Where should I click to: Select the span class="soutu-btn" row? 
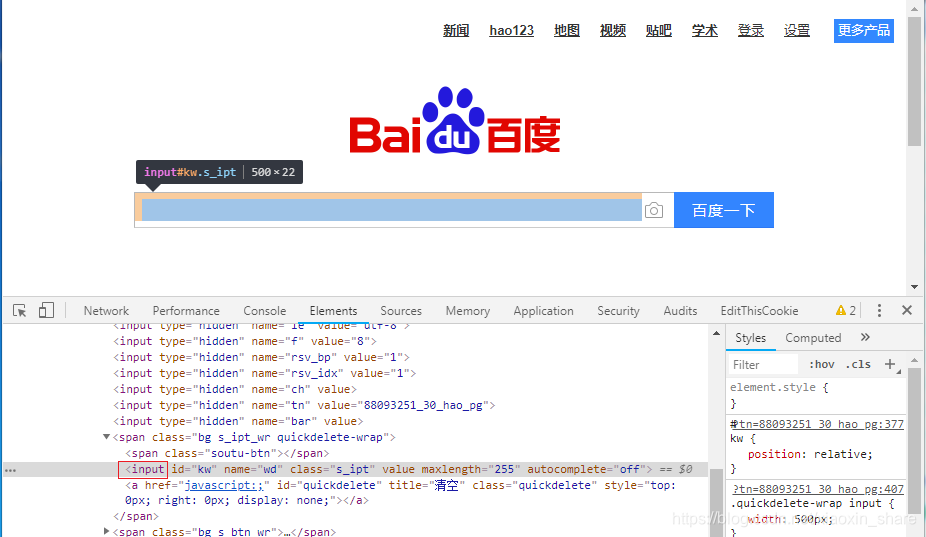227,454
